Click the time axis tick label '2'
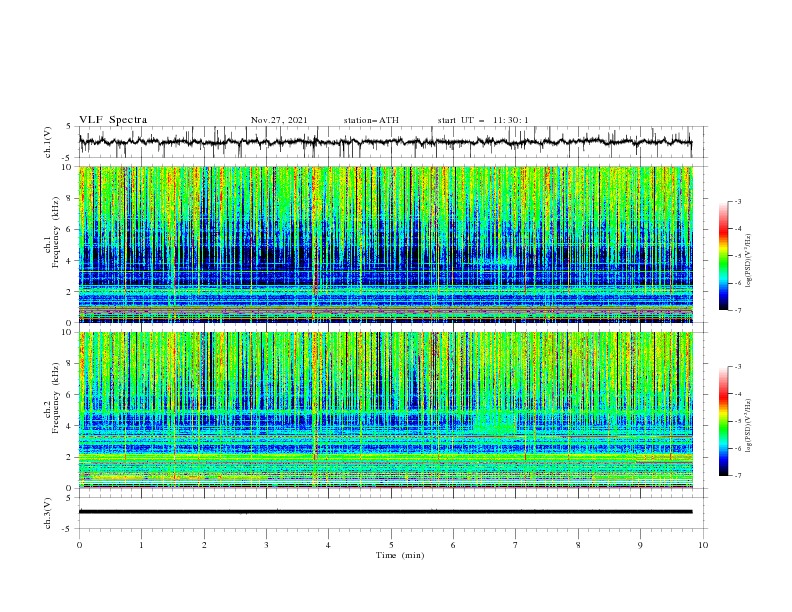Image resolution: width=792 pixels, height=612 pixels. (x=204, y=545)
